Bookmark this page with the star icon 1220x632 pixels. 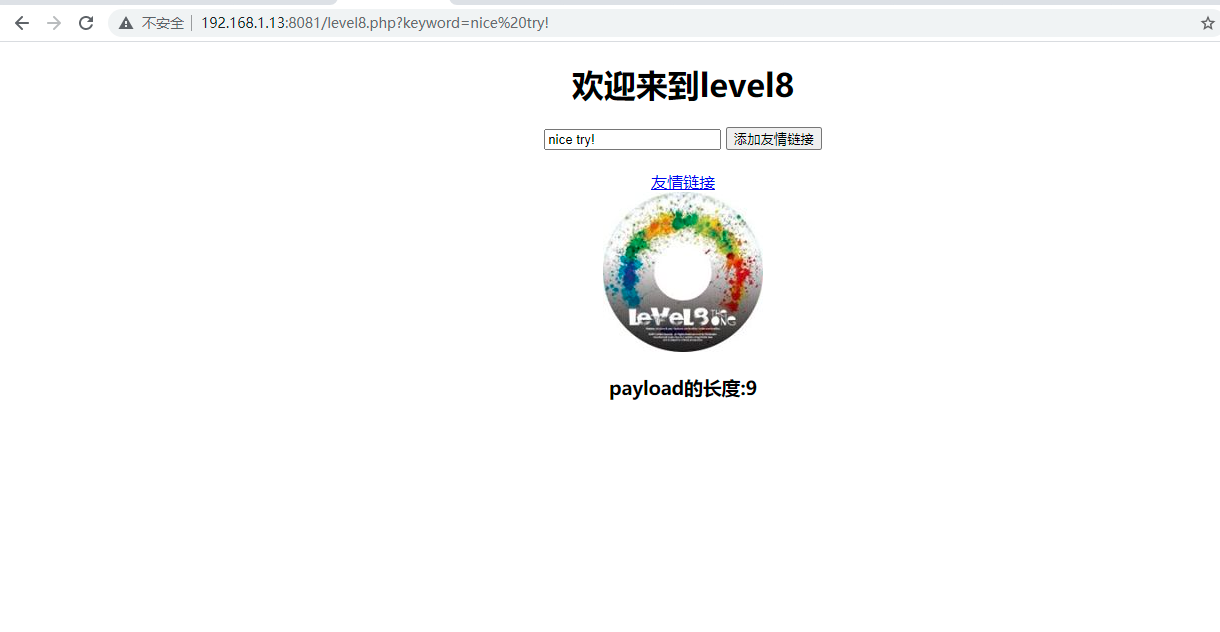point(1207,23)
